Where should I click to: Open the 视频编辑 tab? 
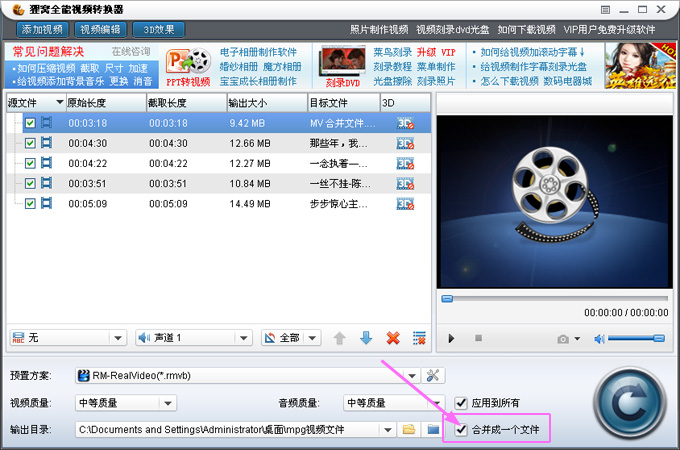pyautogui.click(x=100, y=30)
